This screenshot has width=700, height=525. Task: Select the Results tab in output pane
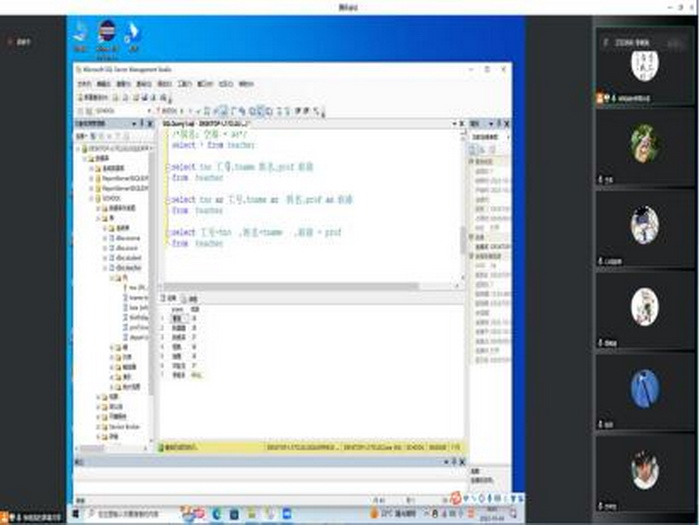tap(170, 298)
